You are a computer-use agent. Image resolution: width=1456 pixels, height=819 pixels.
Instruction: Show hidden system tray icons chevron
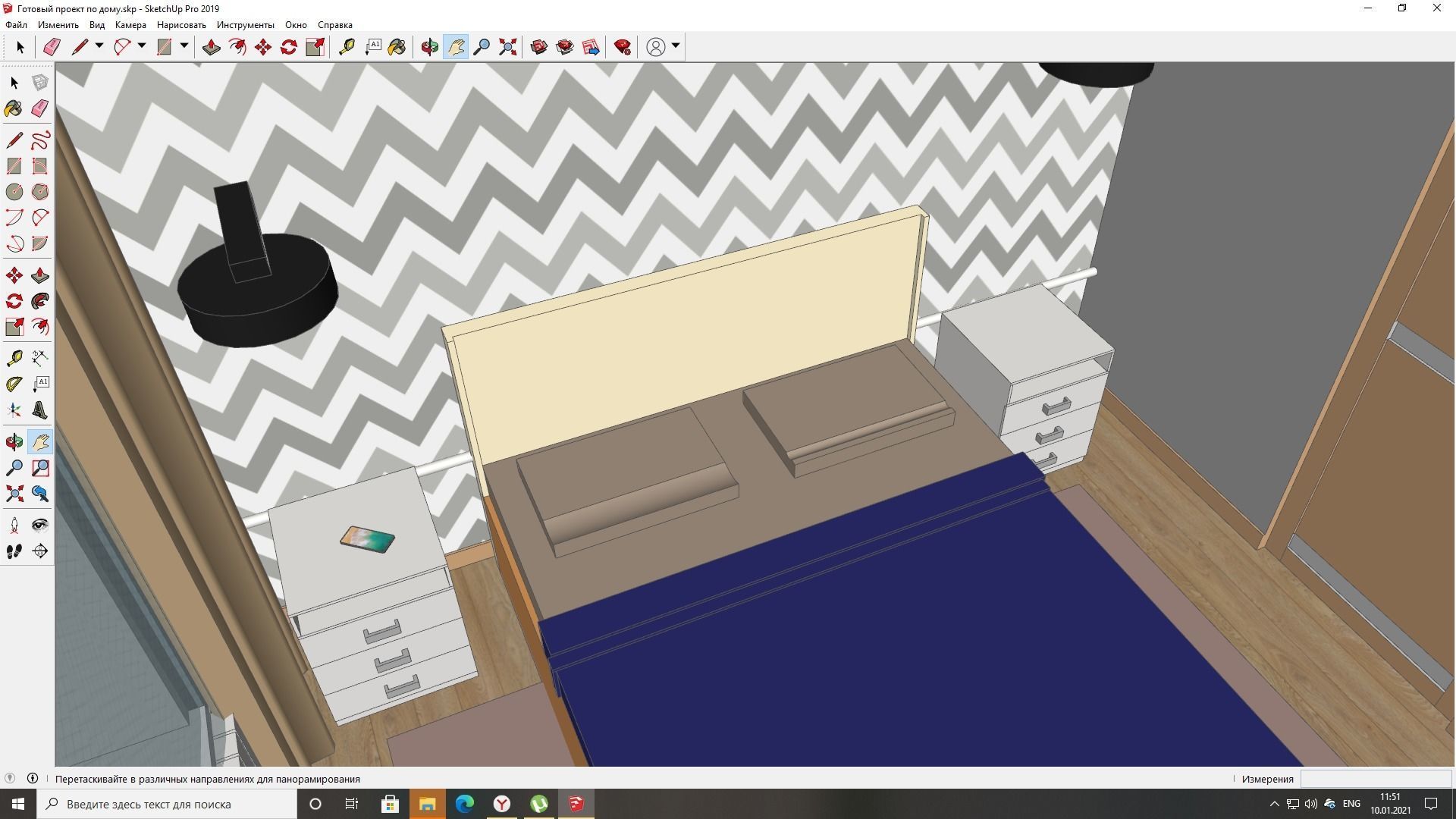coord(1274,804)
